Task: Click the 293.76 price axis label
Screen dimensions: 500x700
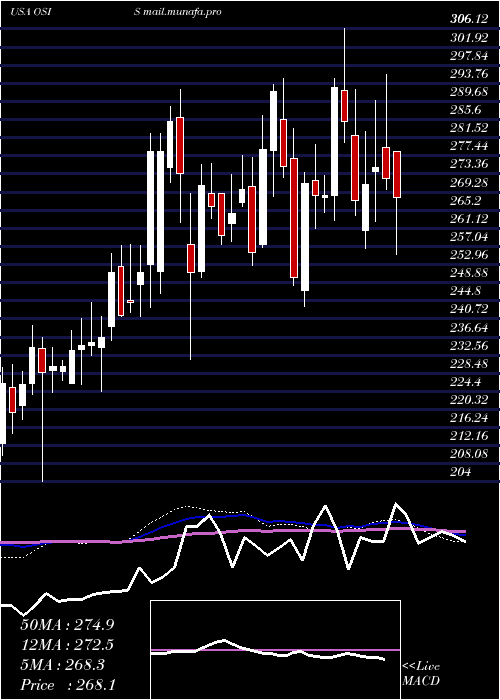Action: 469,74
